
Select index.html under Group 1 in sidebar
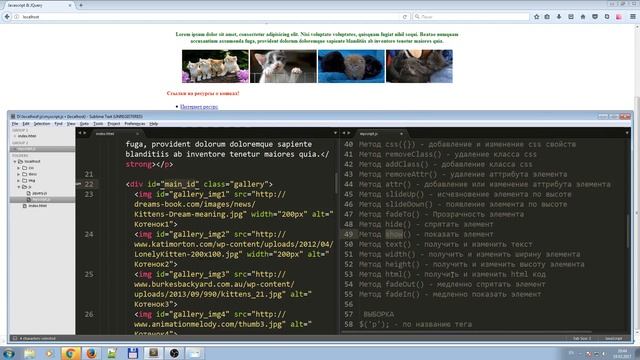pos(27,136)
